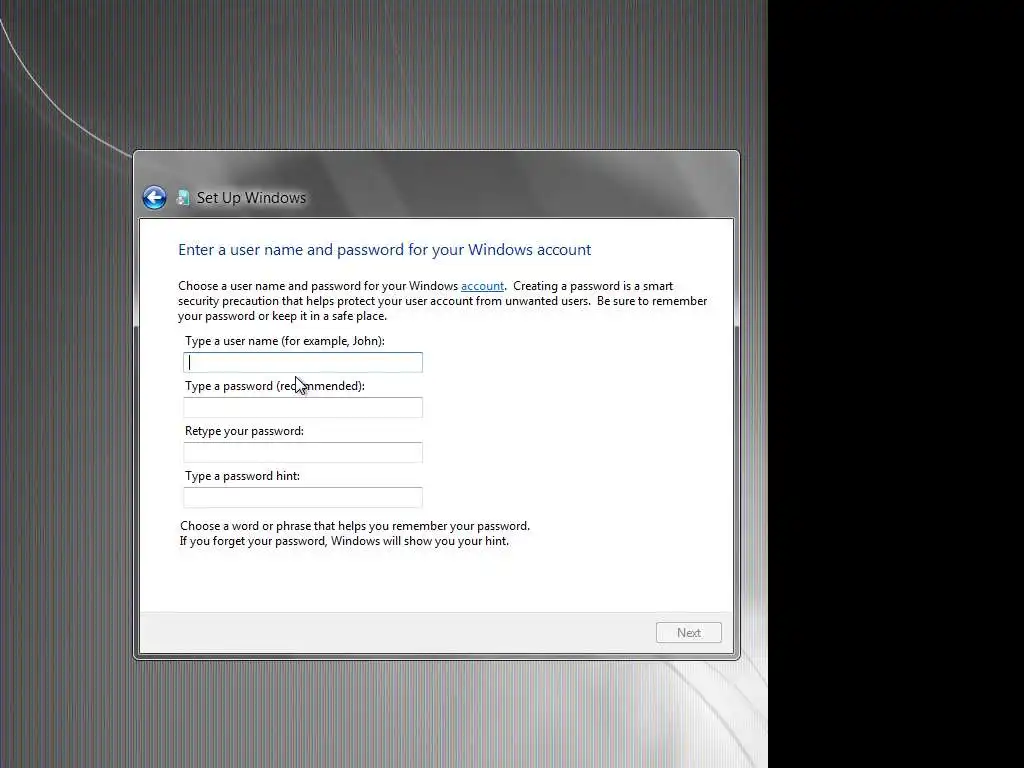The height and width of the screenshot is (768, 1024).
Task: Click label 'Retype your password:'
Action: coord(244,431)
